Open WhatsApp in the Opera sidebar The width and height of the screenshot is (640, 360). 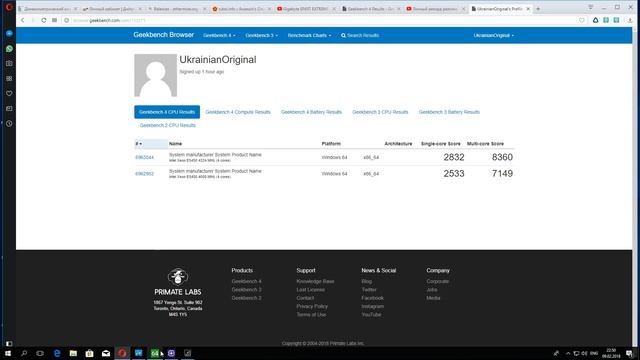tap(9, 49)
